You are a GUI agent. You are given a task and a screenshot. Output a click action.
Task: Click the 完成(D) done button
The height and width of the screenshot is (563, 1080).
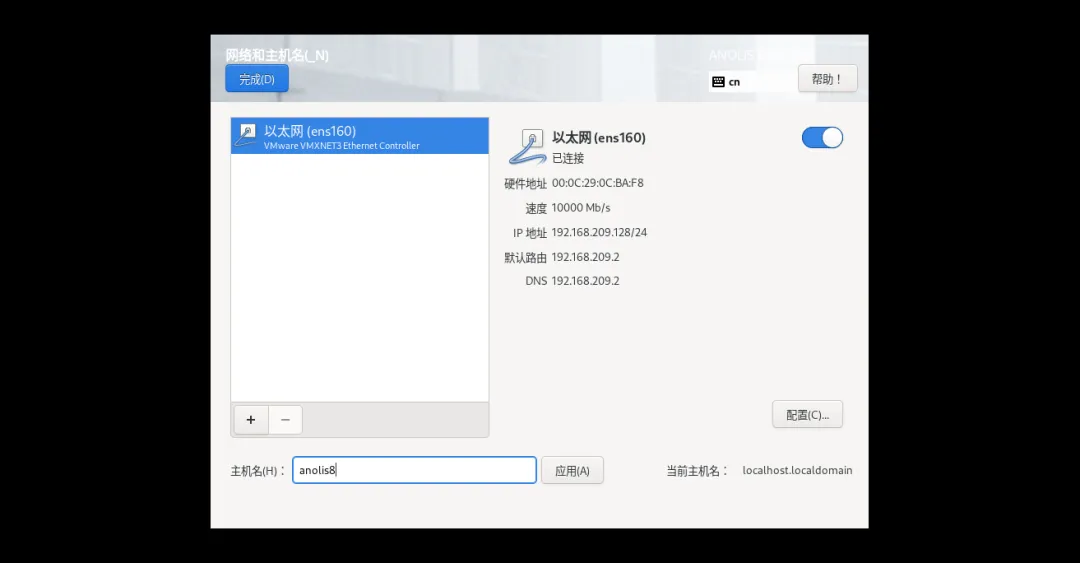(x=257, y=79)
